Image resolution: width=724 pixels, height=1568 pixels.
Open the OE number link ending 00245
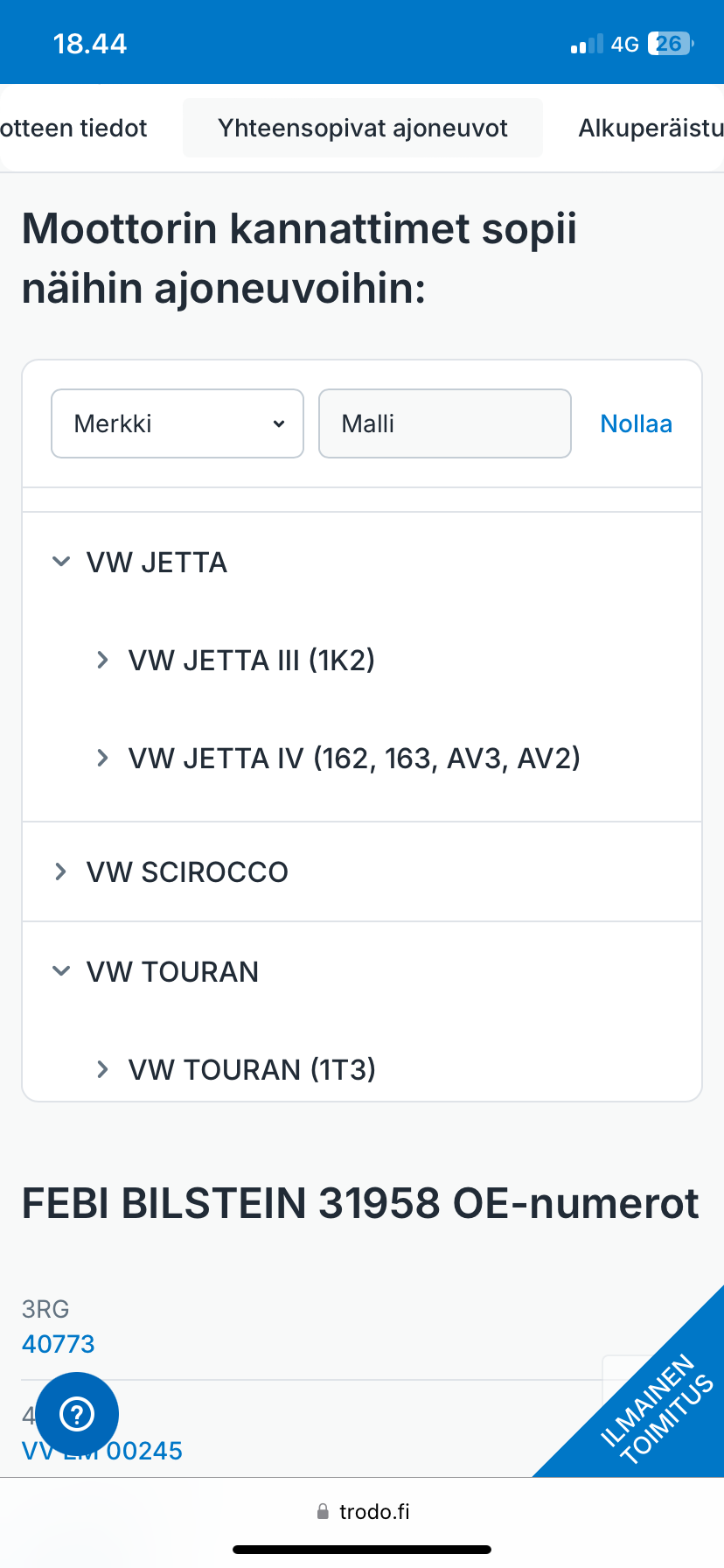144,1451
